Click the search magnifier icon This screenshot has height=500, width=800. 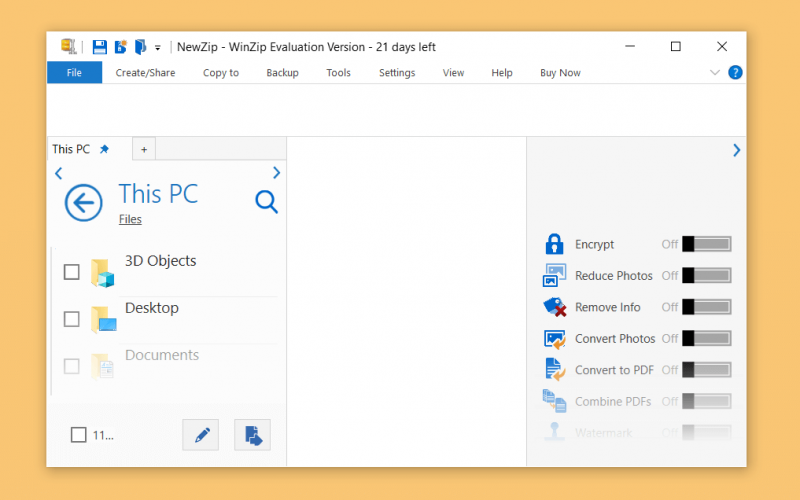pos(266,202)
